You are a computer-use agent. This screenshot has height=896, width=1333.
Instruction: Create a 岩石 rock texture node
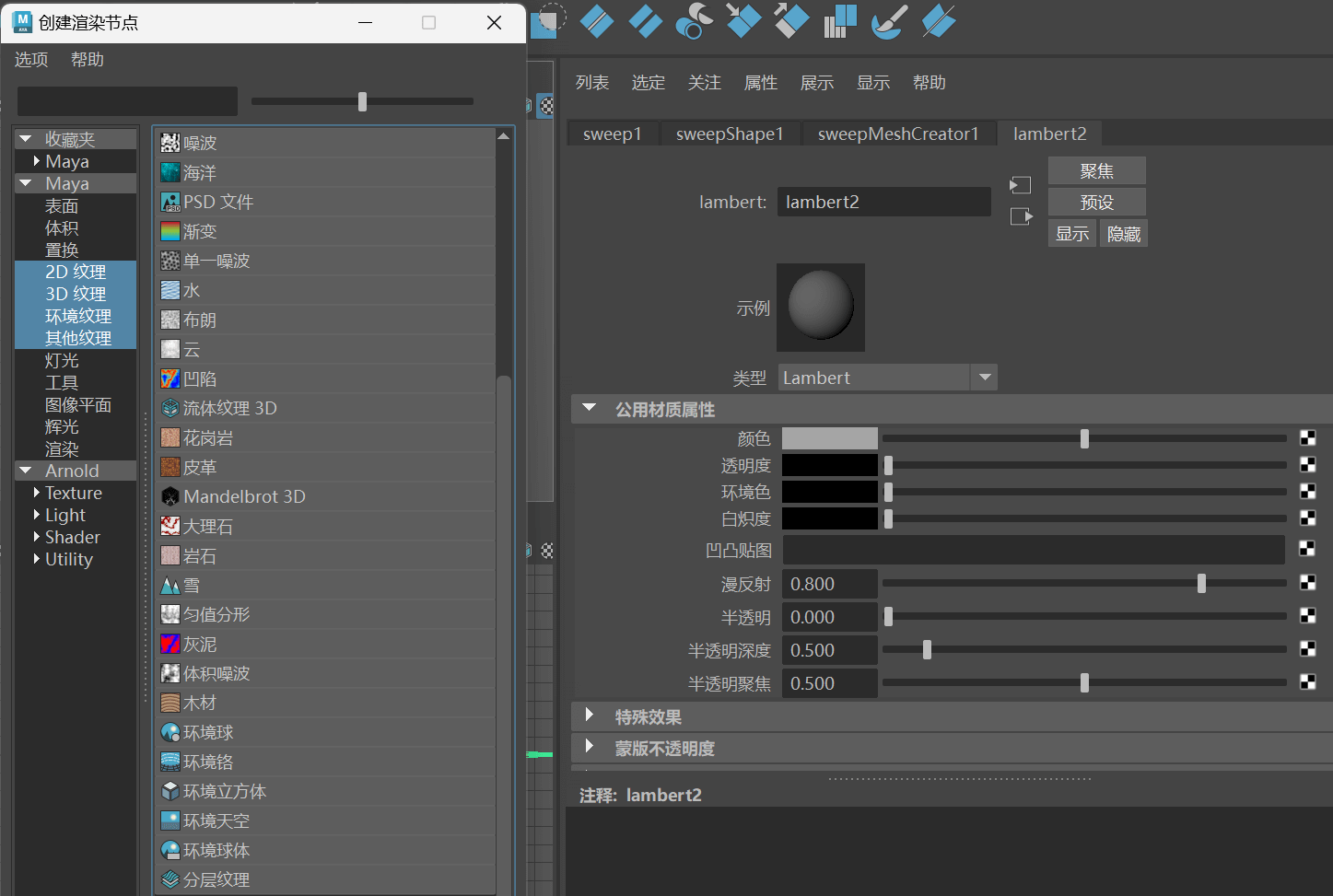pyautogui.click(x=324, y=555)
